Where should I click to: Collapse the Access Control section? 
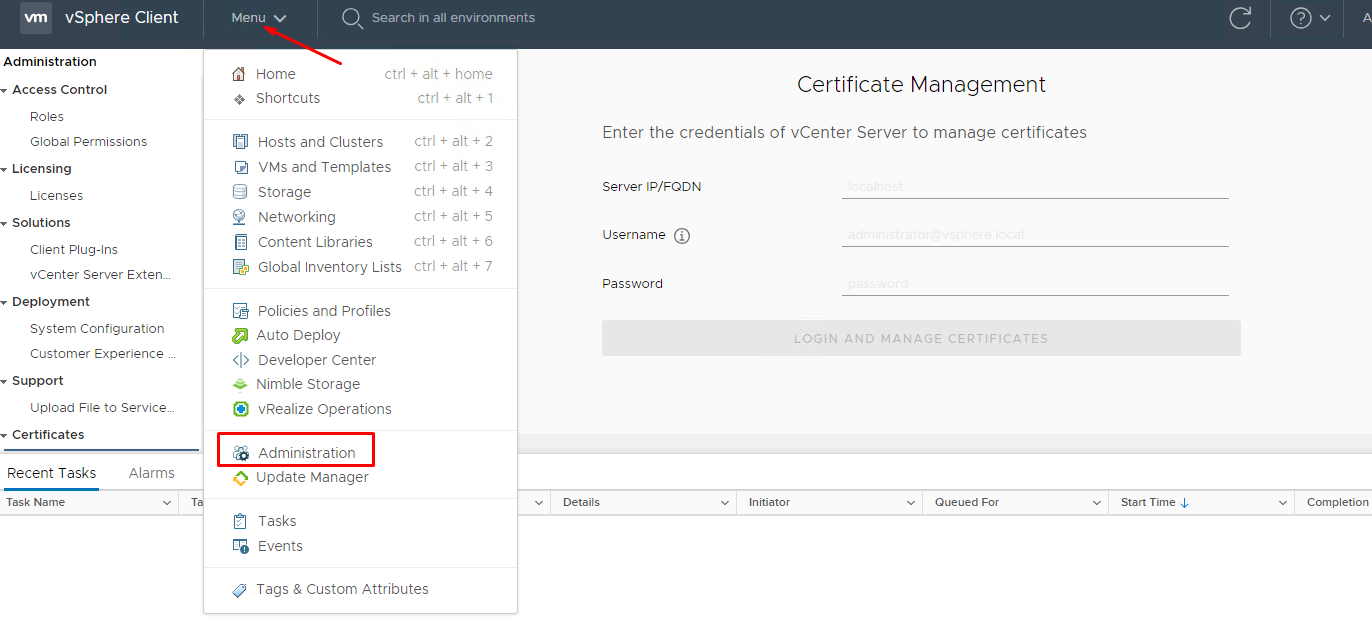coord(5,90)
